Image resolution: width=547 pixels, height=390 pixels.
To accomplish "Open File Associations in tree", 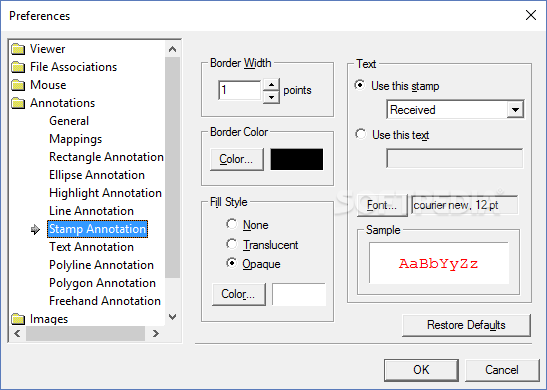I will [x=73, y=67].
